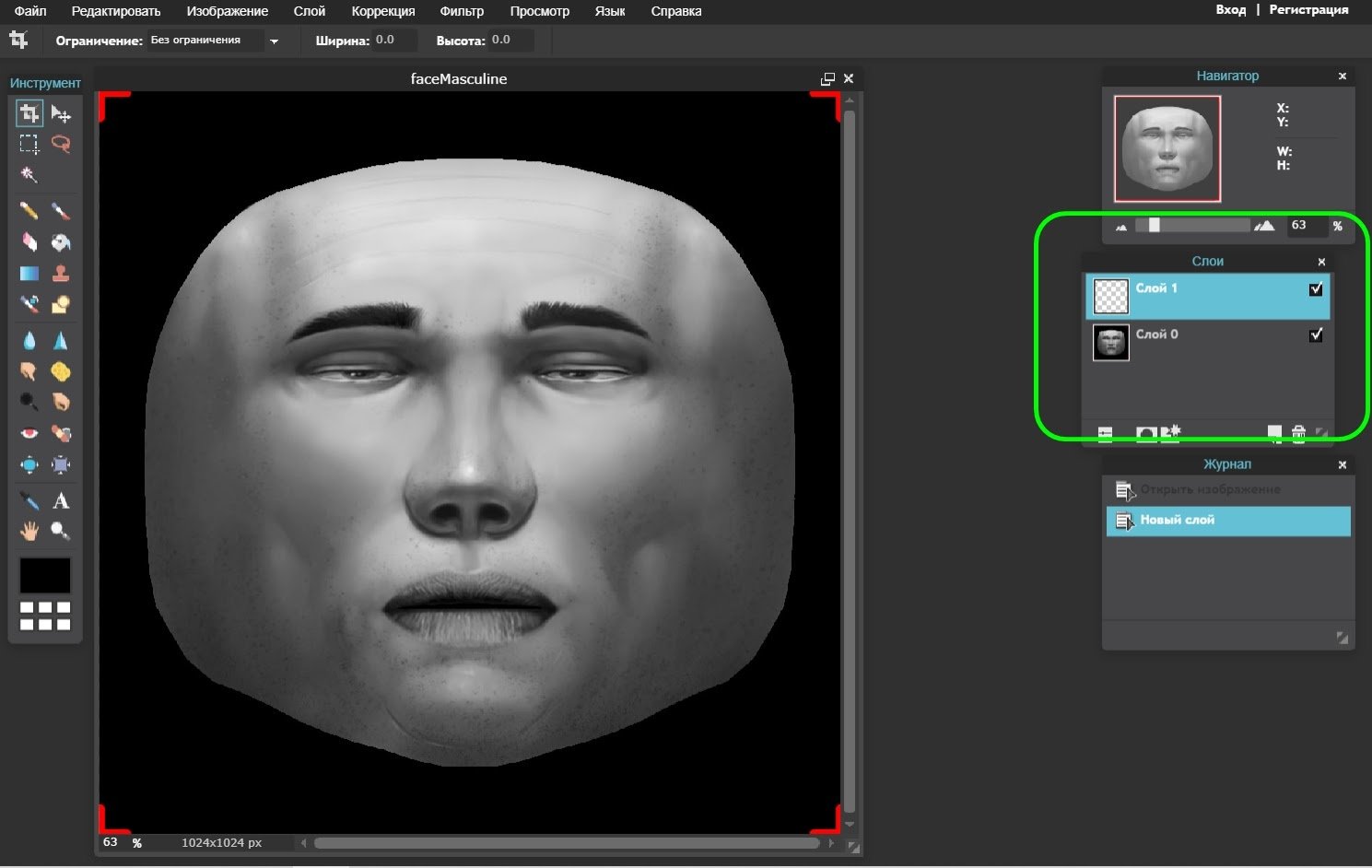Select the Lasso tool
Image resolution: width=1372 pixels, height=868 pixels.
tap(61, 144)
